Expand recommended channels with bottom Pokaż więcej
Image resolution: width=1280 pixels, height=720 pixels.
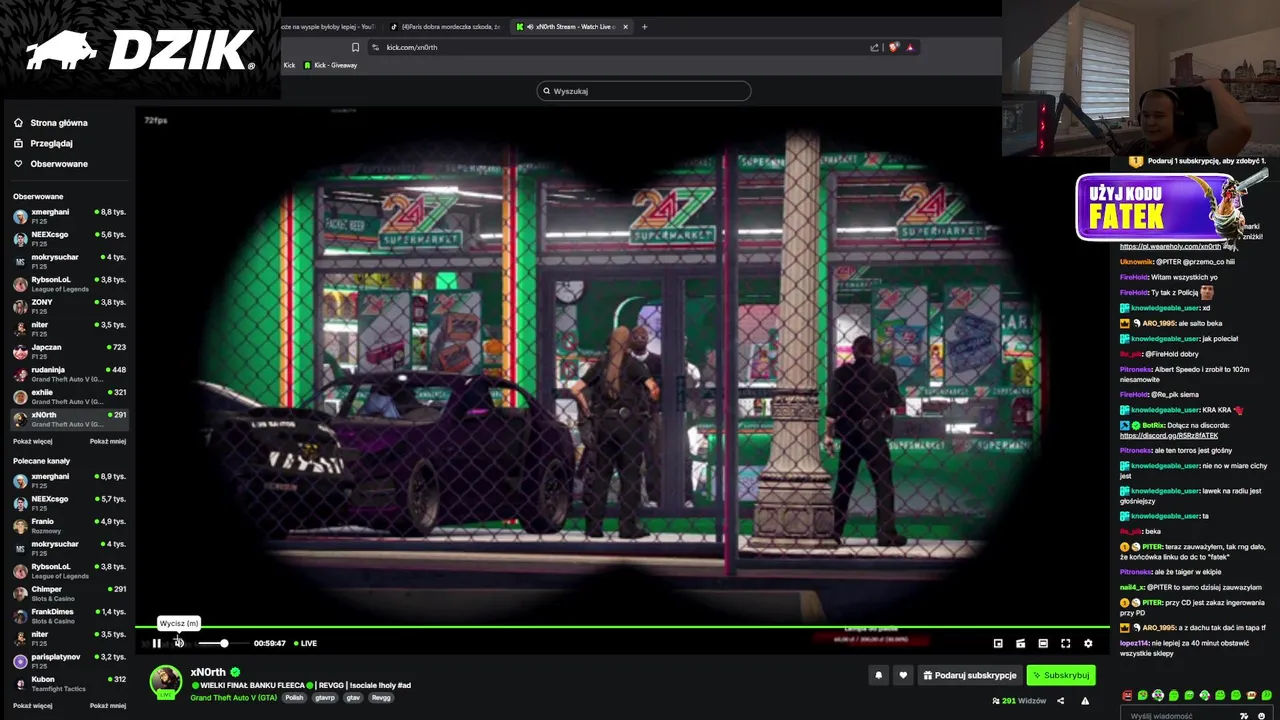tap(33, 706)
